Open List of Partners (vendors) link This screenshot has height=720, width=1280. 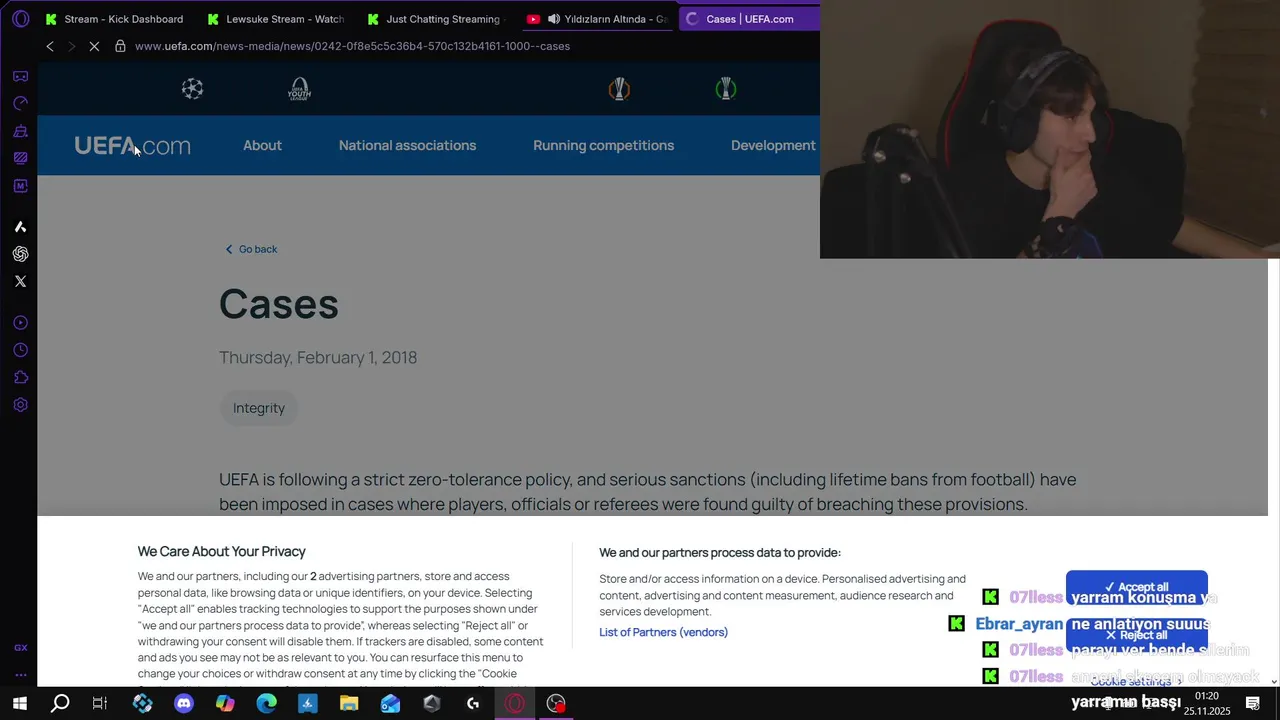pyautogui.click(x=663, y=632)
